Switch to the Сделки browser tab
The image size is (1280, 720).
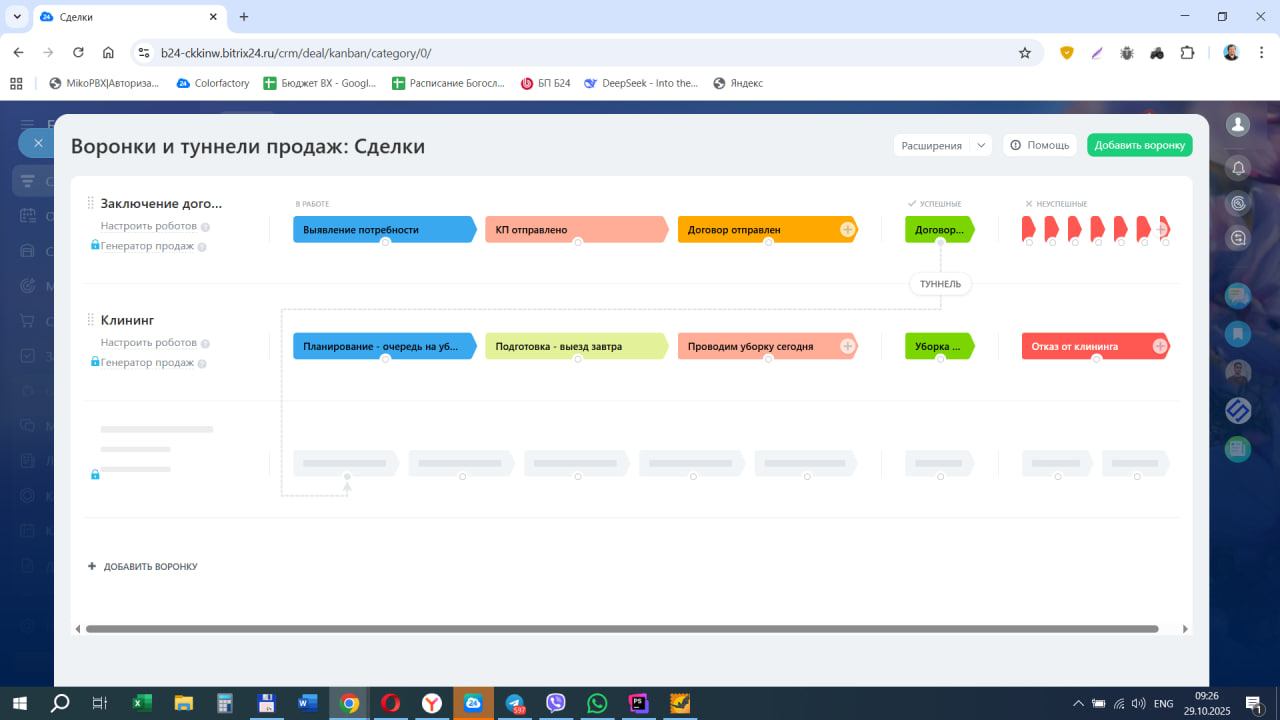(x=130, y=17)
